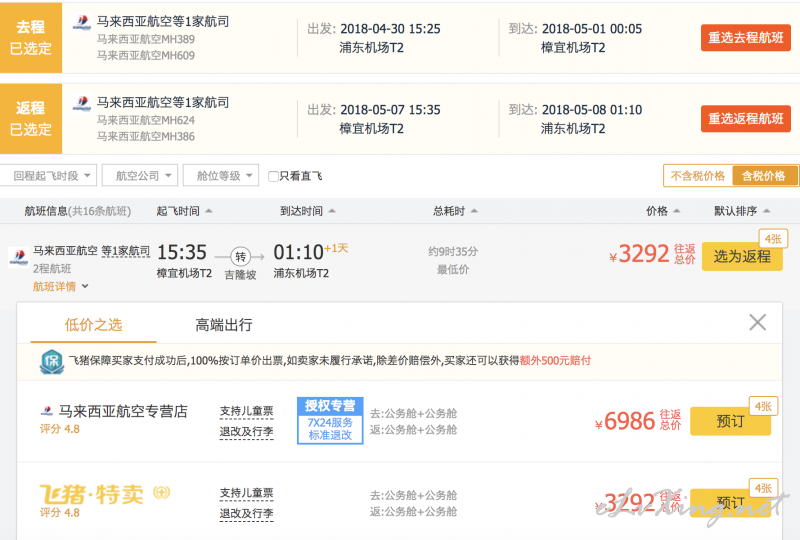Click 马来西亚航空MH609 flight number
This screenshot has height=540, width=800.
[x=146, y=55]
